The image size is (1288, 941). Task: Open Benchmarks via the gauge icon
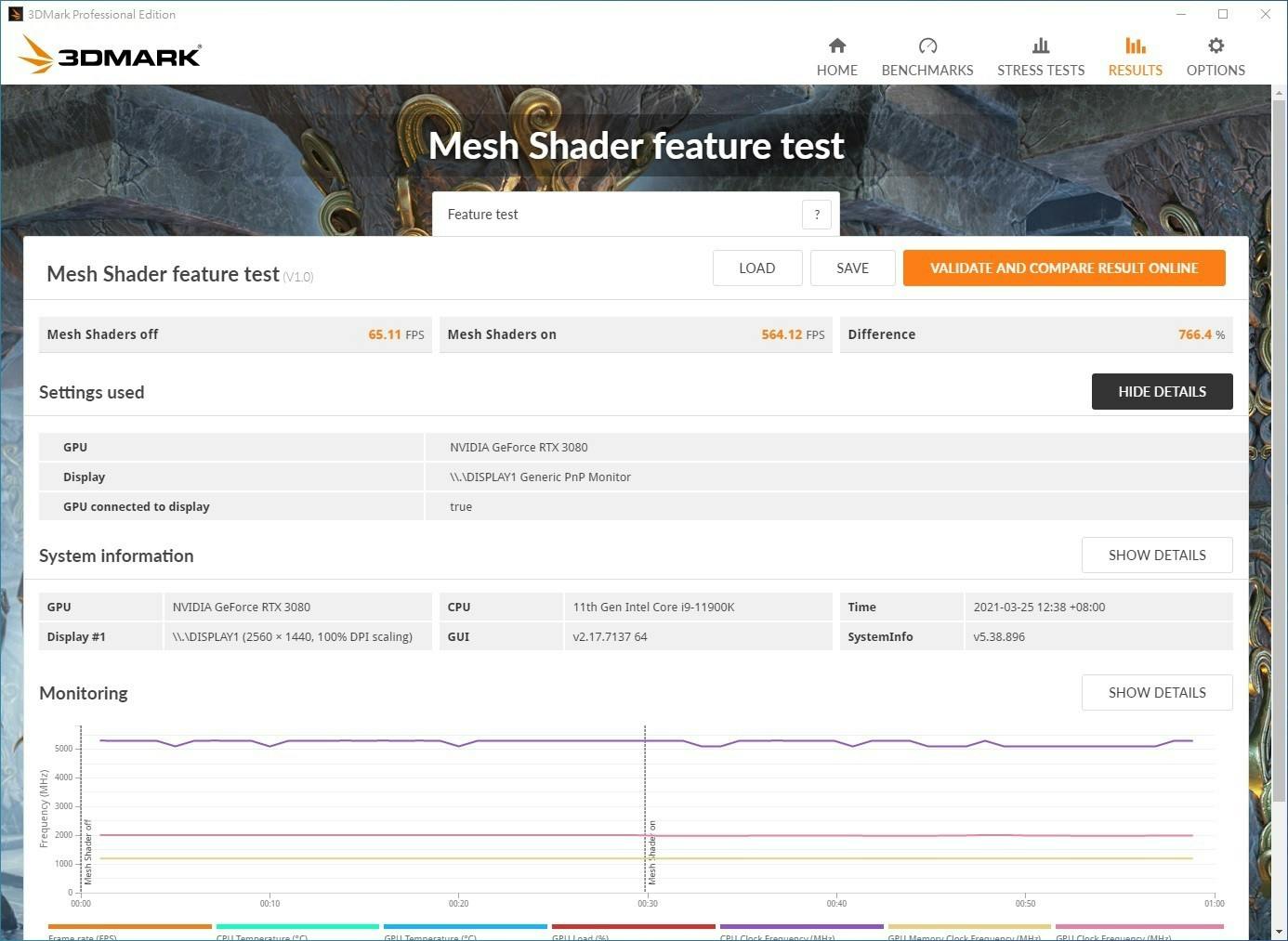tap(927, 46)
